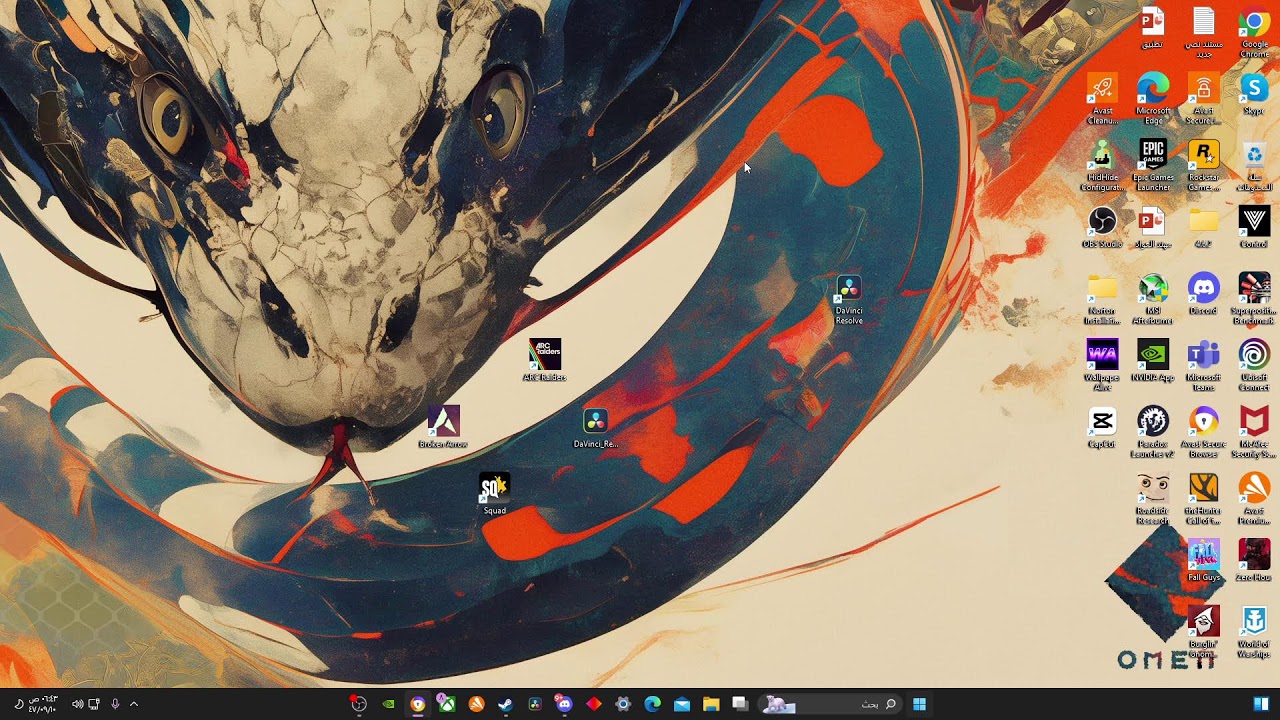Select the Burglin' Gnomes desktop shortcut
The width and height of the screenshot is (1280, 720).
point(1204,633)
